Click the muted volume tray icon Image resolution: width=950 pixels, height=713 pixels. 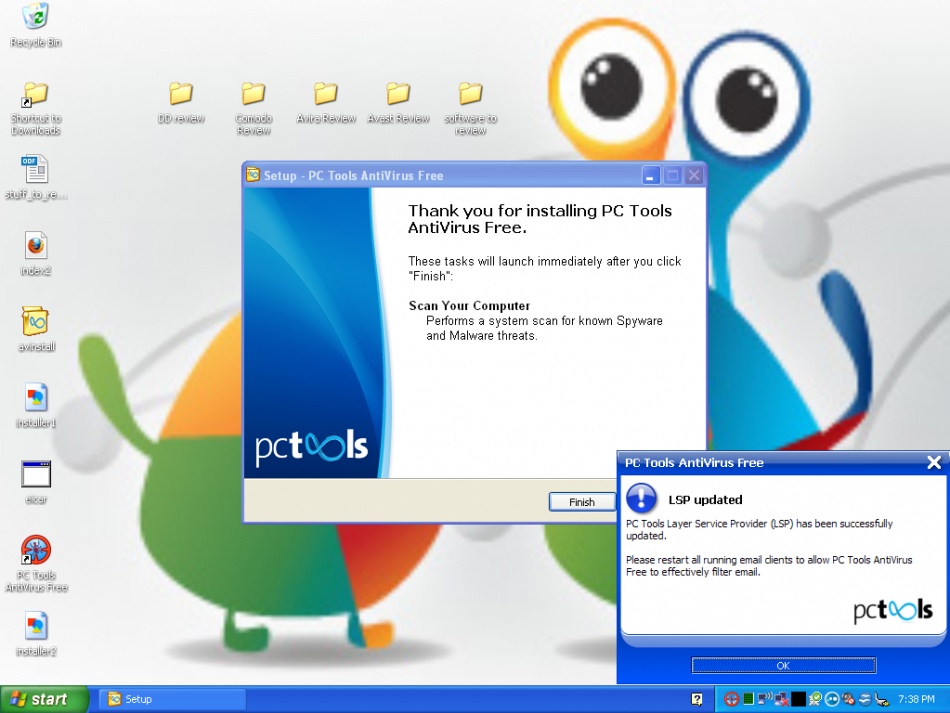pos(849,700)
